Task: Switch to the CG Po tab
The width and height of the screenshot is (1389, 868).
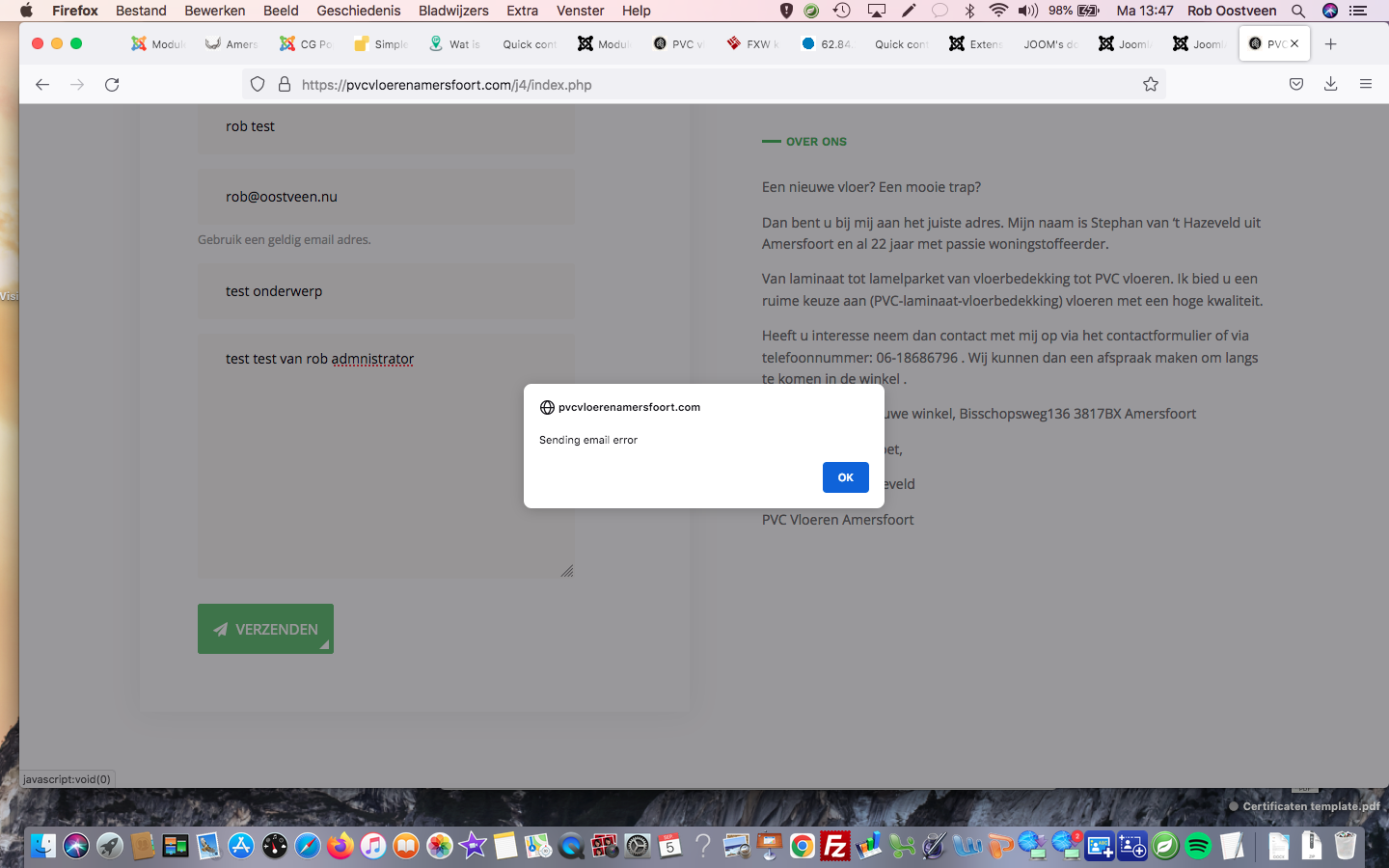Action: click(x=306, y=43)
